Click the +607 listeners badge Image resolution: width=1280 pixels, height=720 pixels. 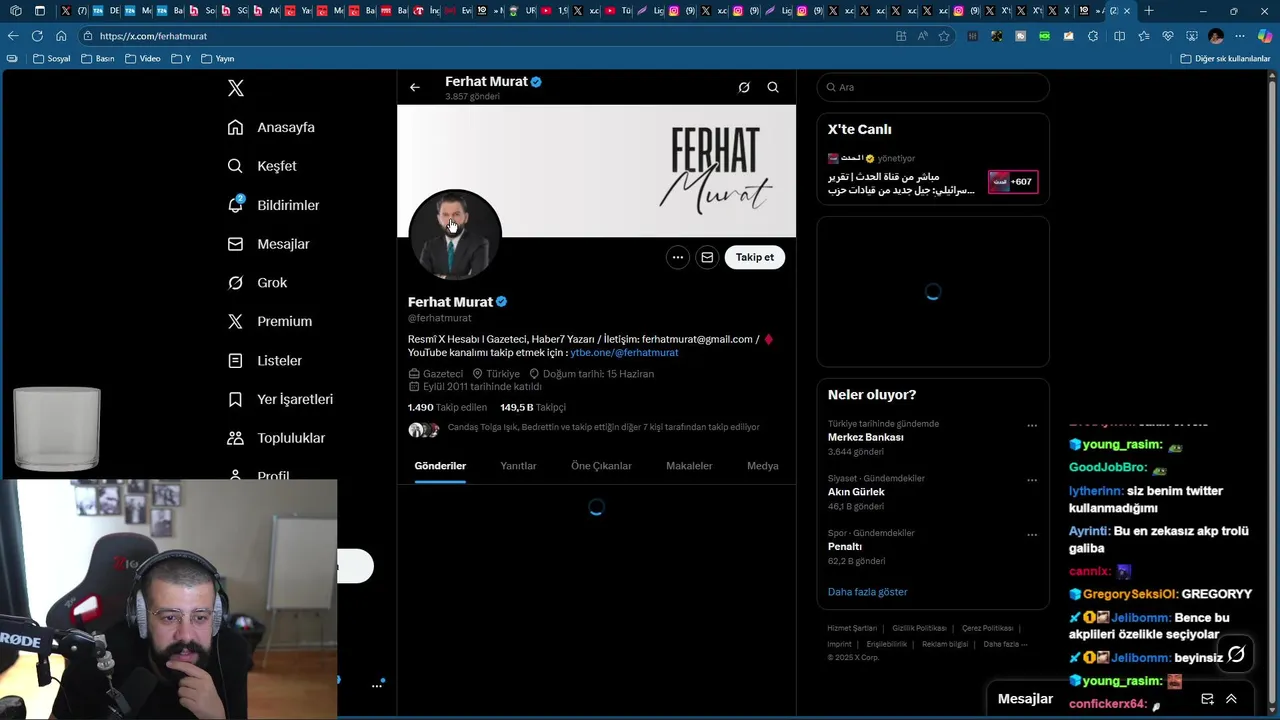[1013, 182]
